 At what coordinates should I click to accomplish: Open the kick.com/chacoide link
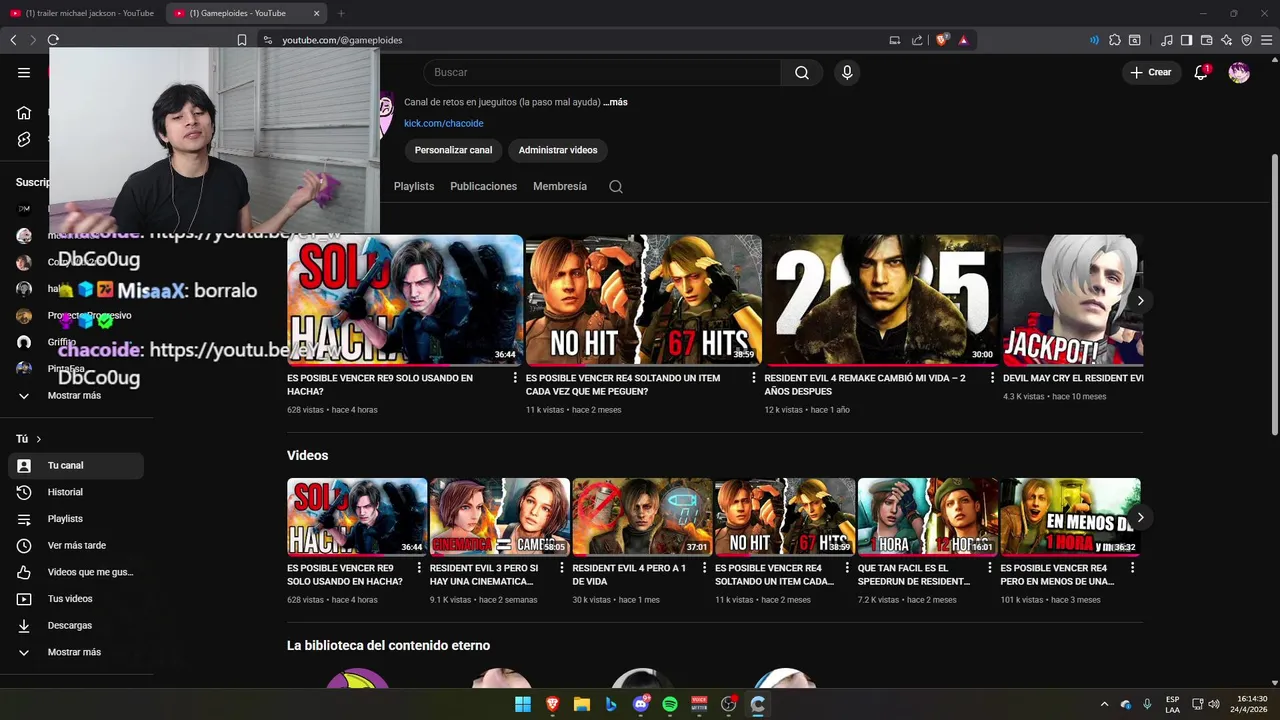(x=443, y=123)
